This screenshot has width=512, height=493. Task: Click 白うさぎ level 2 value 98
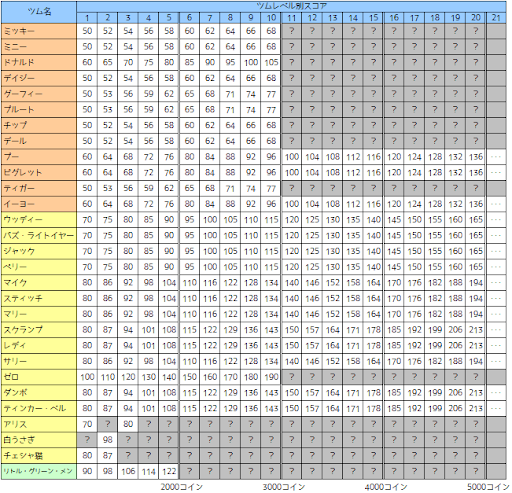click(108, 440)
